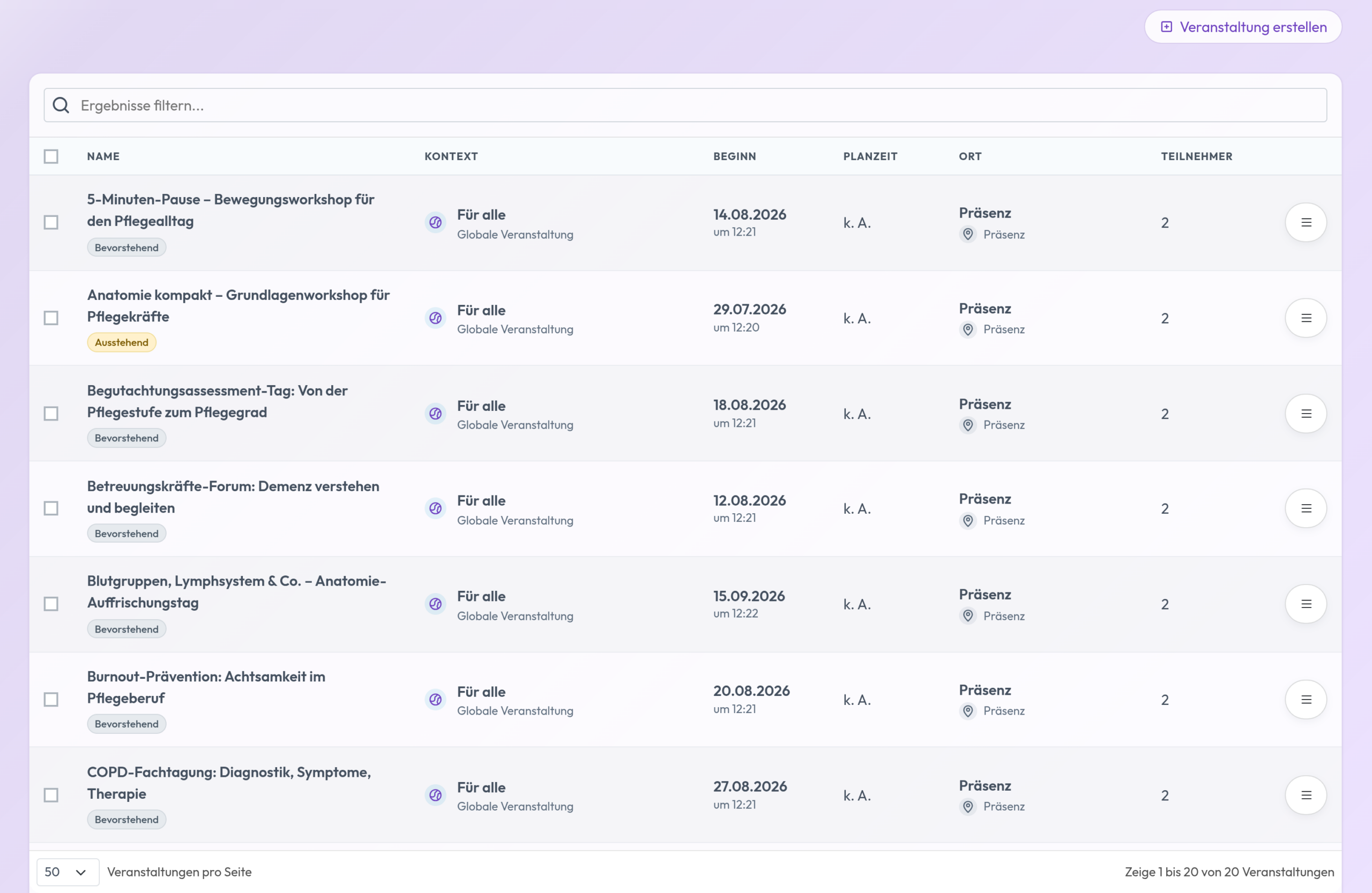Focus the Ergebnisse filtern search field
The height and width of the screenshot is (893, 1372).
pyautogui.click(x=685, y=106)
